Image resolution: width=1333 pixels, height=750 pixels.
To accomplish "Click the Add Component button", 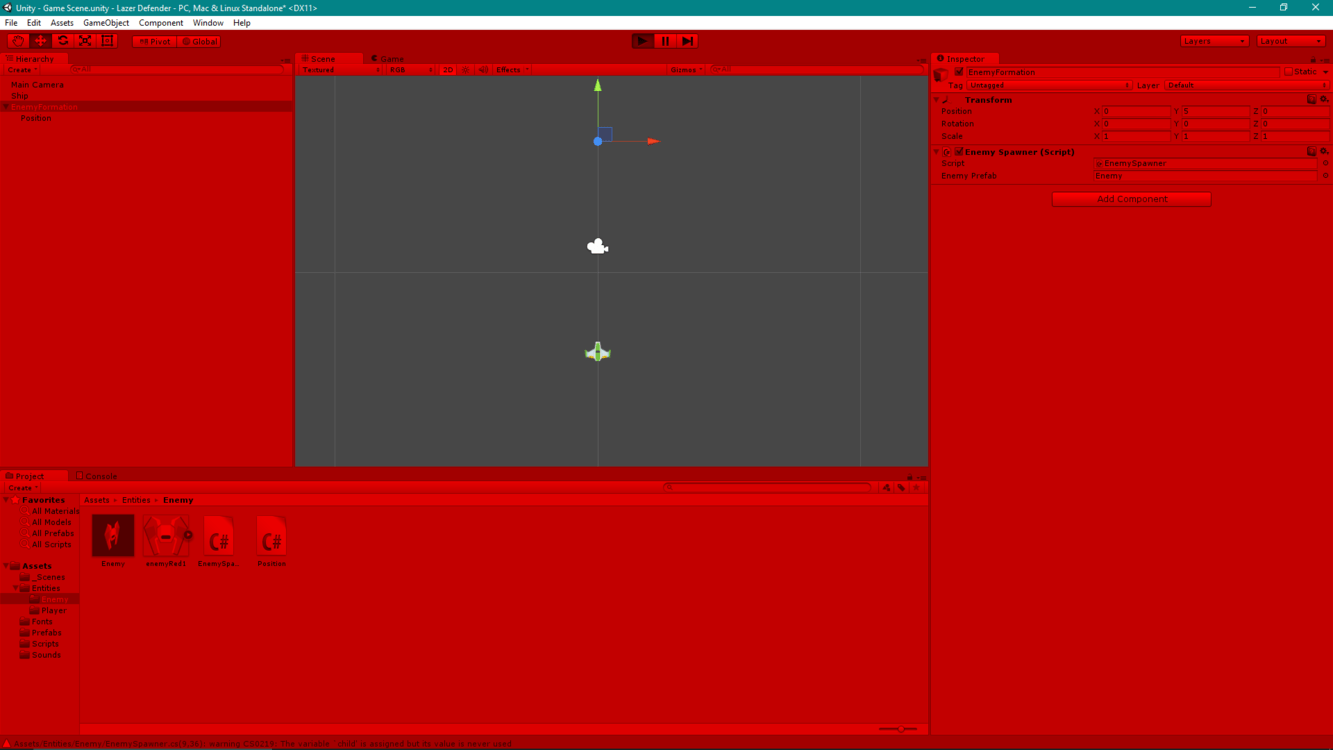I will pyautogui.click(x=1131, y=199).
